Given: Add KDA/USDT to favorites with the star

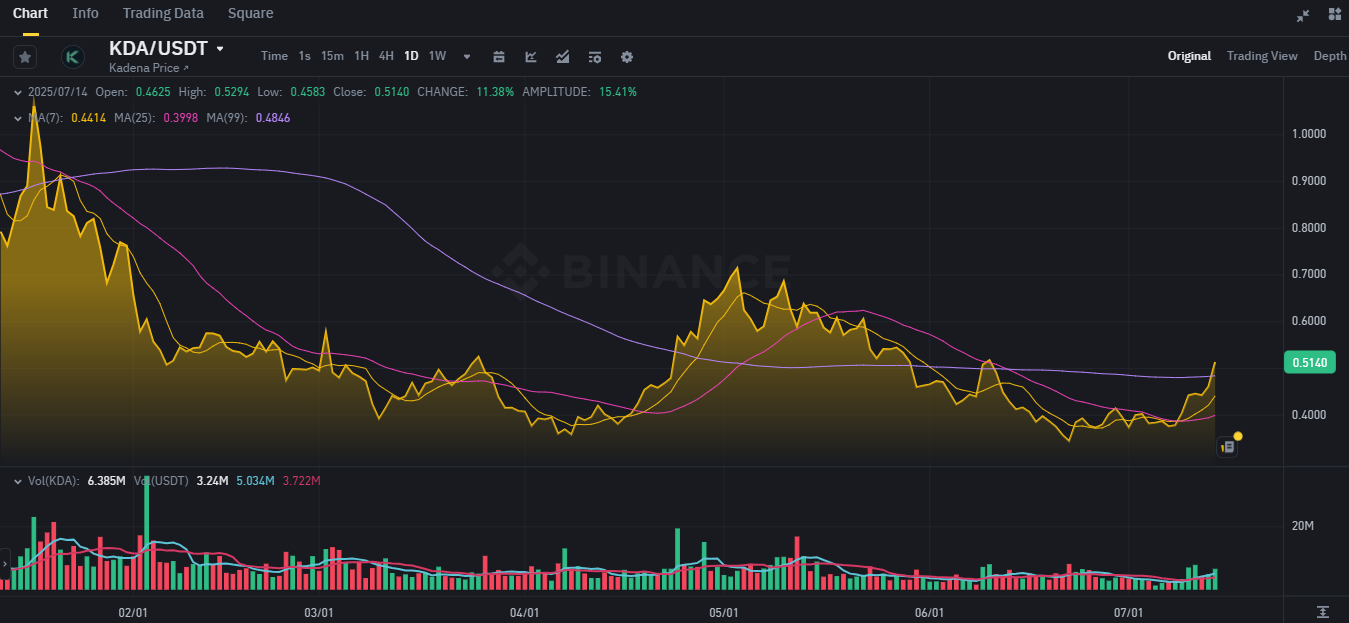Looking at the screenshot, I should click(x=25, y=57).
